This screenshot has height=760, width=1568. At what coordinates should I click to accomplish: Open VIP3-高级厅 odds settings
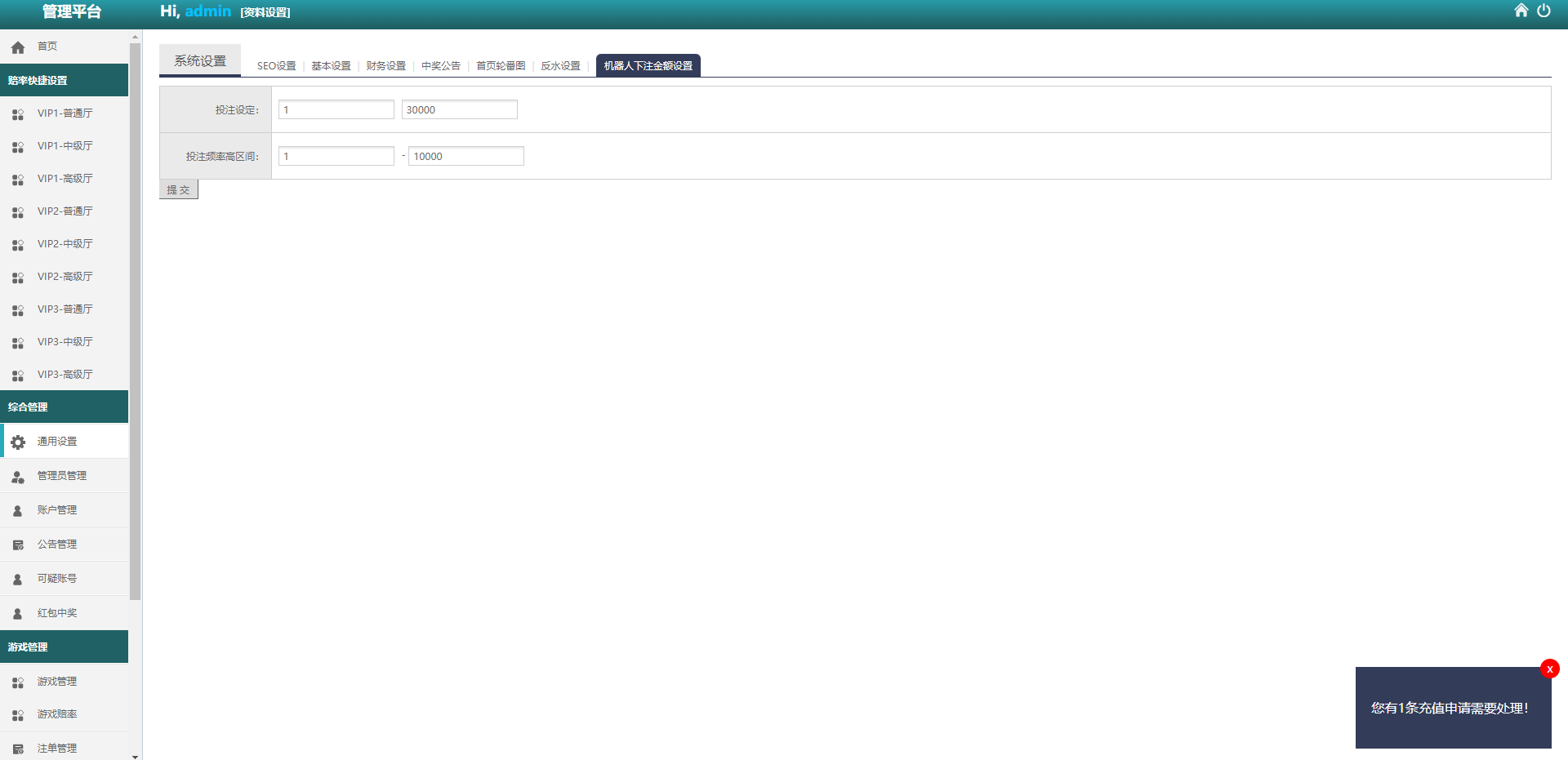(x=65, y=375)
